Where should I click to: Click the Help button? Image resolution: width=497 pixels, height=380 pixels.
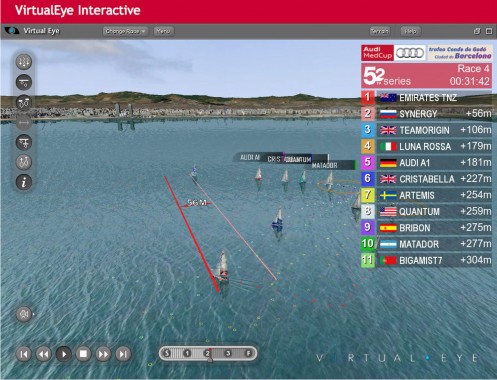click(x=410, y=31)
